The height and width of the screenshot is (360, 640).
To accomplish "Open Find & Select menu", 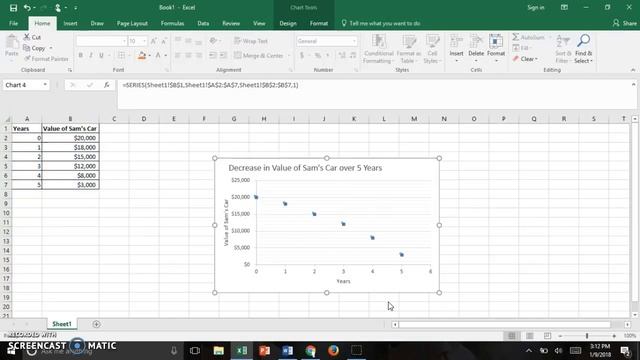I will (583, 49).
